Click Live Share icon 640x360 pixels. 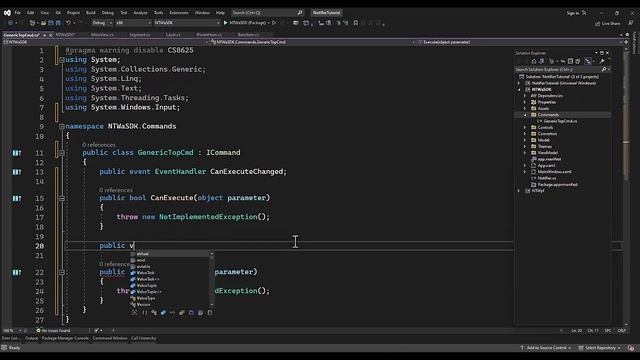(x=598, y=24)
